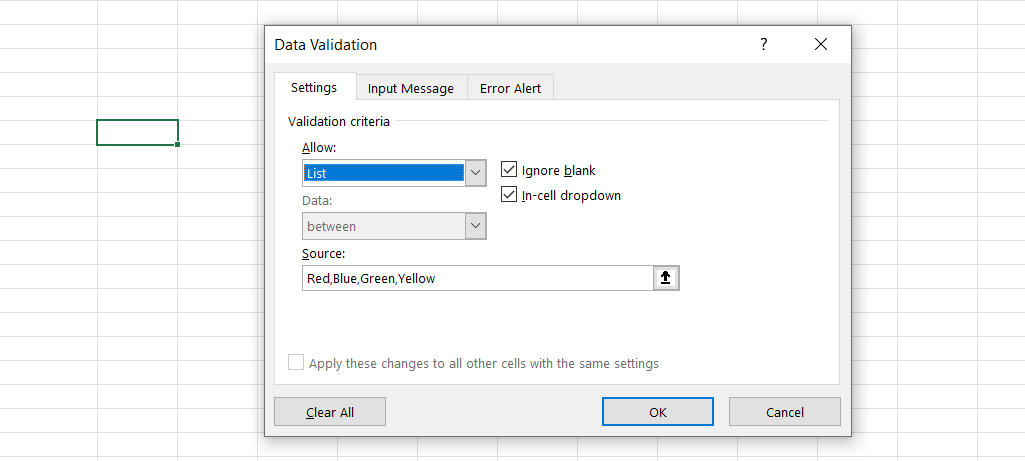Viewport: 1025px width, 461px height.
Task: Check Apply these changes to all other cells
Action: tap(296, 363)
